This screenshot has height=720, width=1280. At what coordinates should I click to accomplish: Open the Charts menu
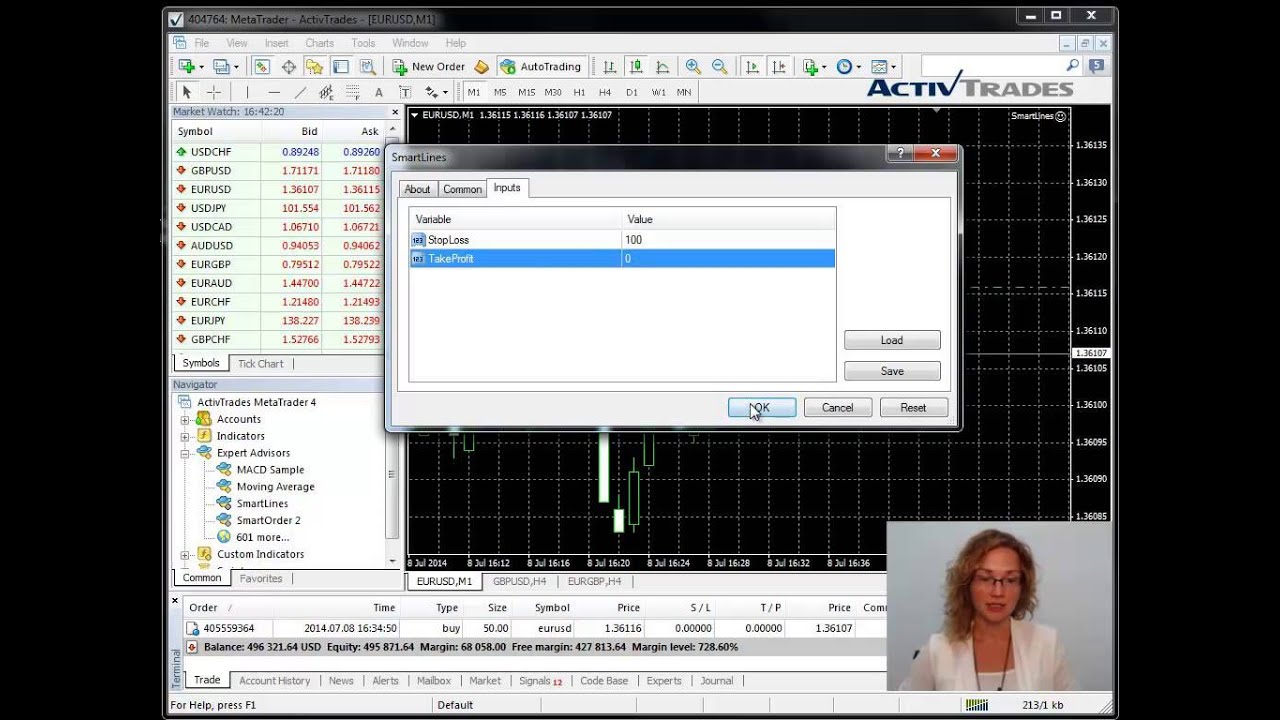click(320, 43)
